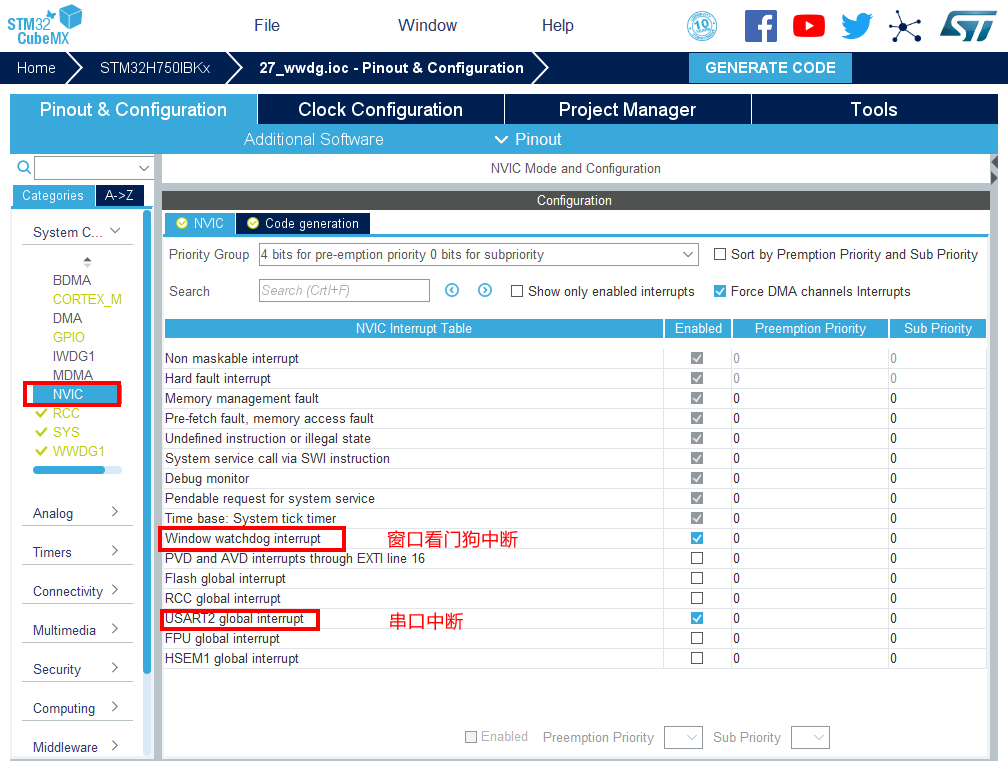The image size is (1008, 771).
Task: Click the STM32CubeMX logo icon
Action: tap(45, 25)
